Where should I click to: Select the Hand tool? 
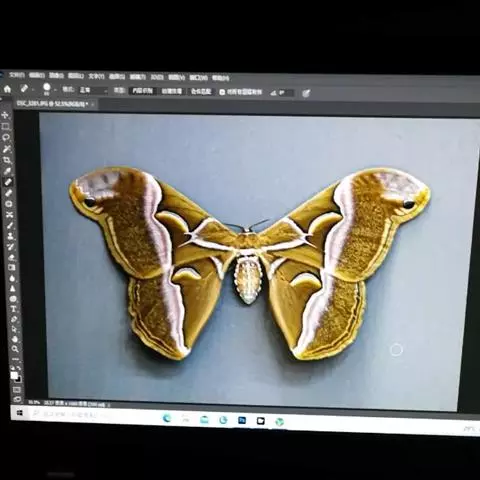[x=14, y=339]
